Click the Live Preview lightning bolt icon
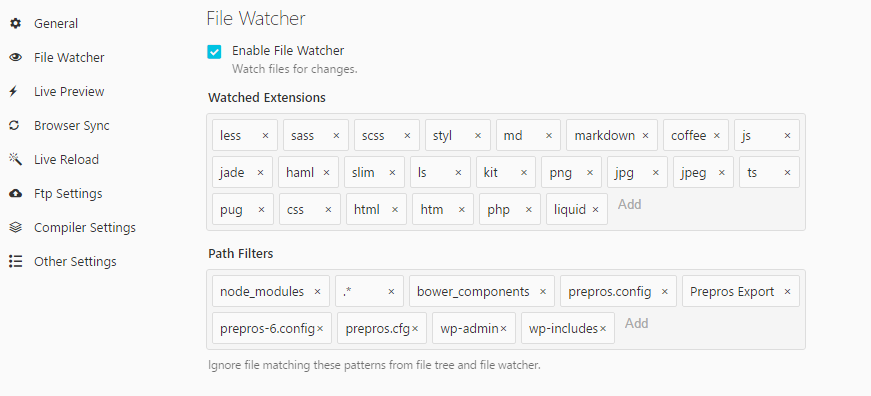The width and height of the screenshot is (871, 396). [x=14, y=92]
